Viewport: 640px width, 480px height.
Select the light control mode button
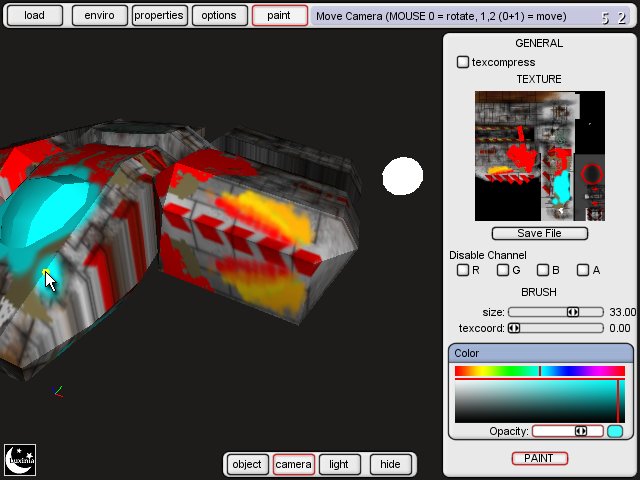coord(339,464)
